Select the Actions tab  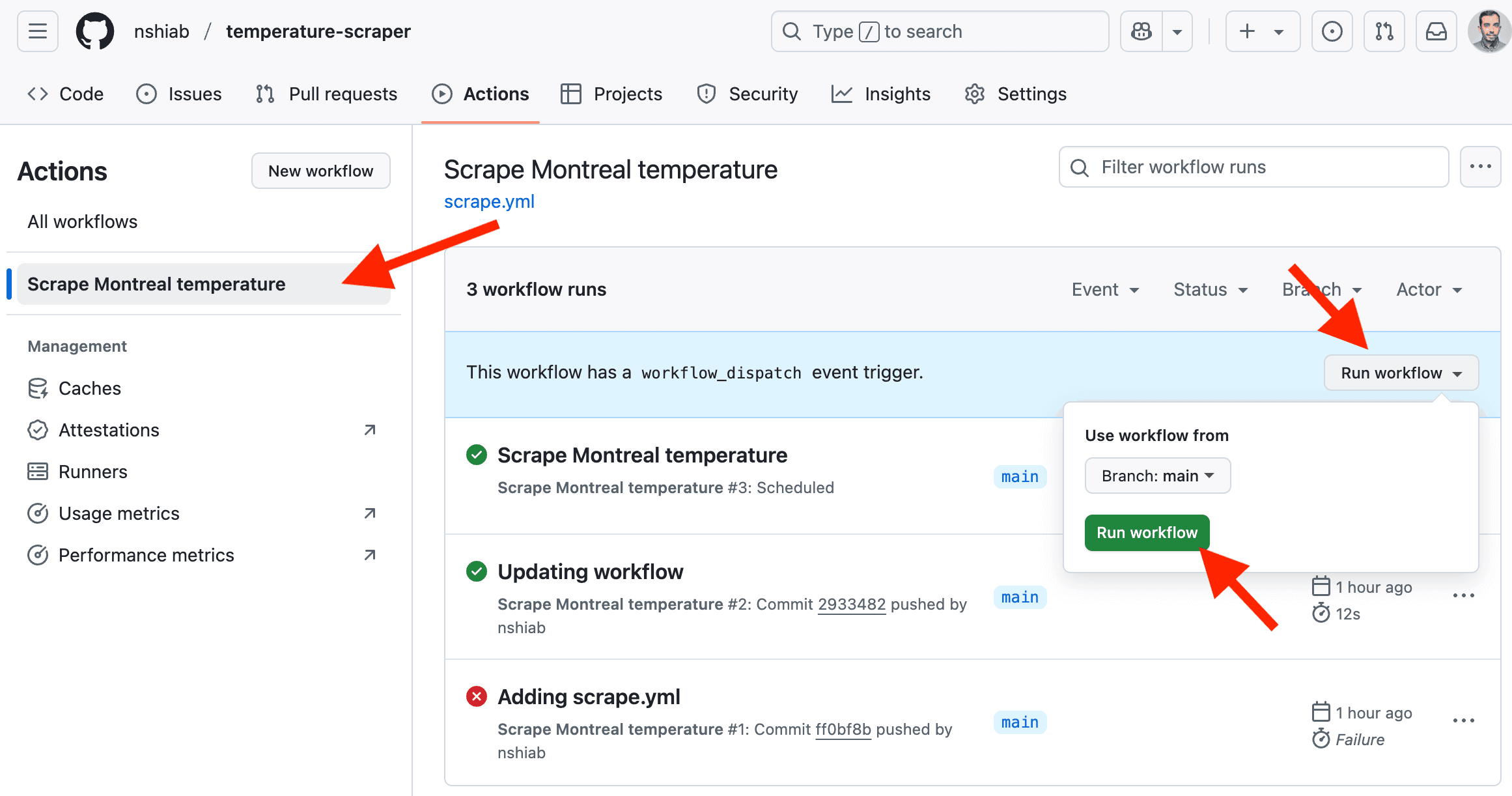tap(481, 94)
